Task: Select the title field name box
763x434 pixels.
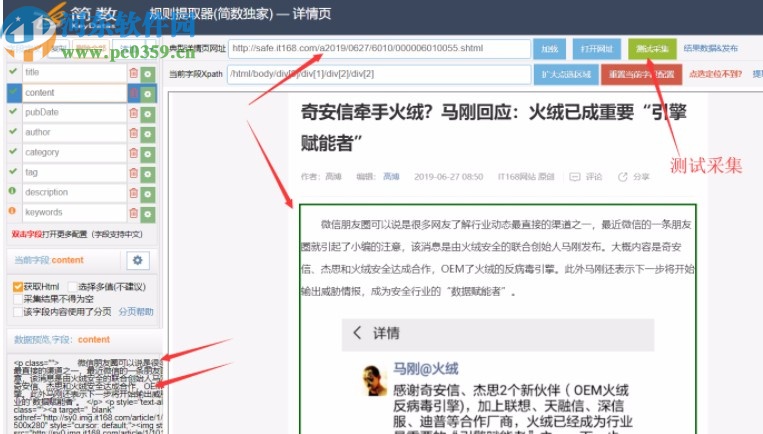Action: coord(74,72)
